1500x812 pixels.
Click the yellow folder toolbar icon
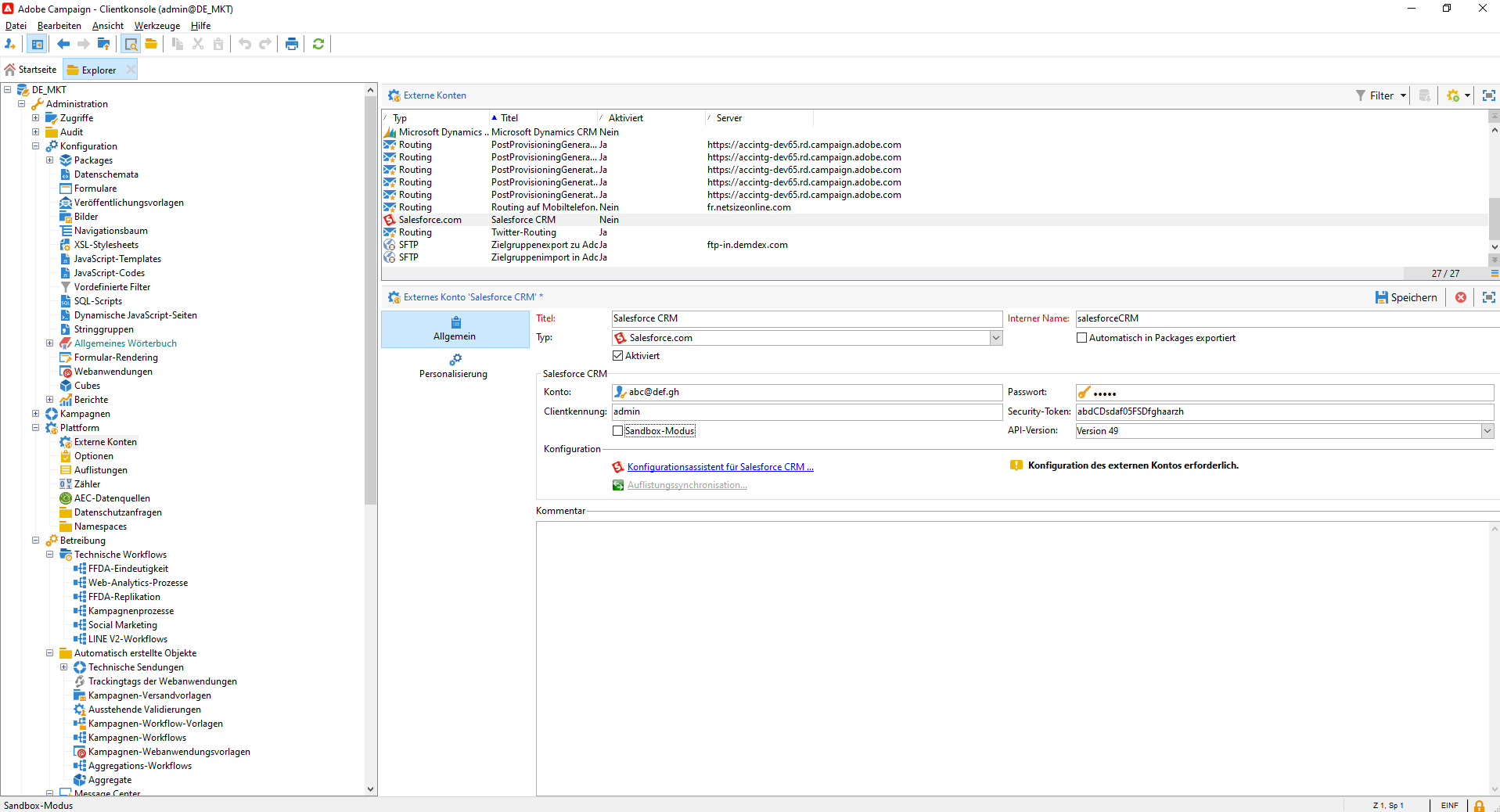pyautogui.click(x=151, y=44)
